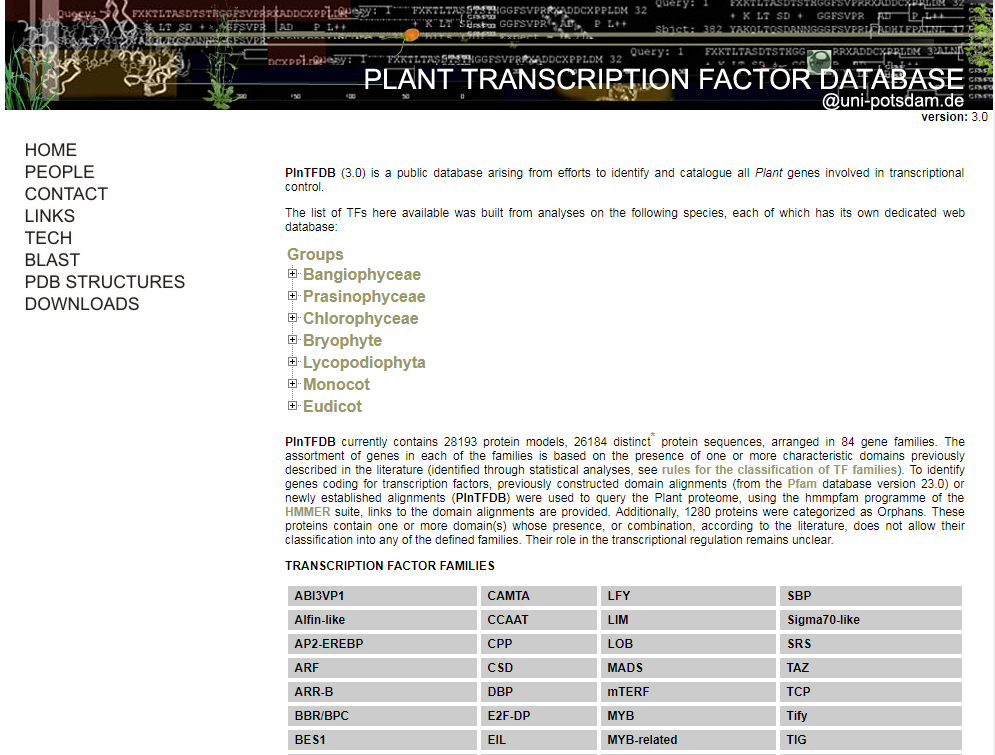995x755 pixels.
Task: Open the BBR/BPC family
Action: 382,716
